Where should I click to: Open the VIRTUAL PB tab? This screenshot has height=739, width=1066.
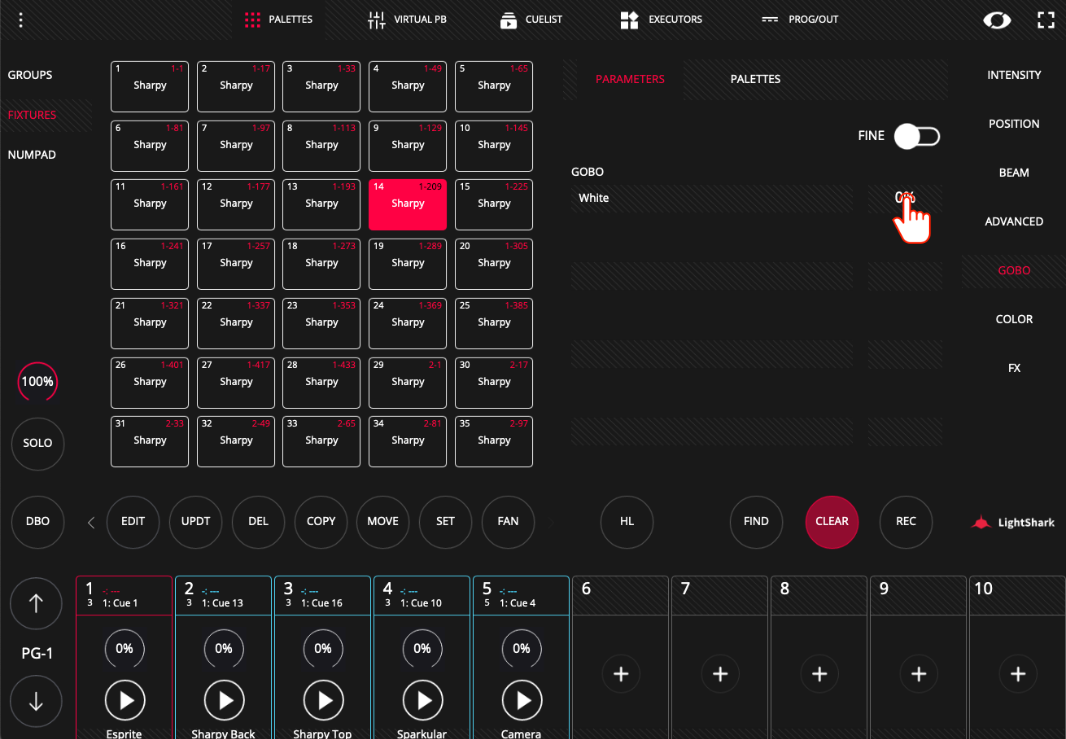[x=407, y=20]
